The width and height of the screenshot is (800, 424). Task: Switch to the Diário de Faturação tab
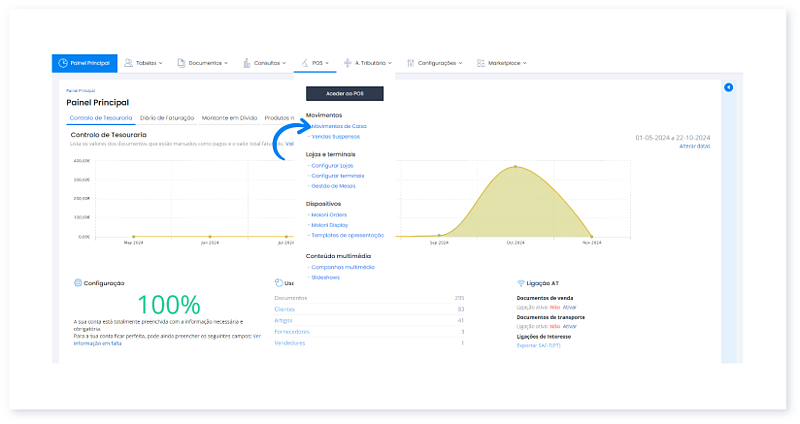click(x=167, y=117)
